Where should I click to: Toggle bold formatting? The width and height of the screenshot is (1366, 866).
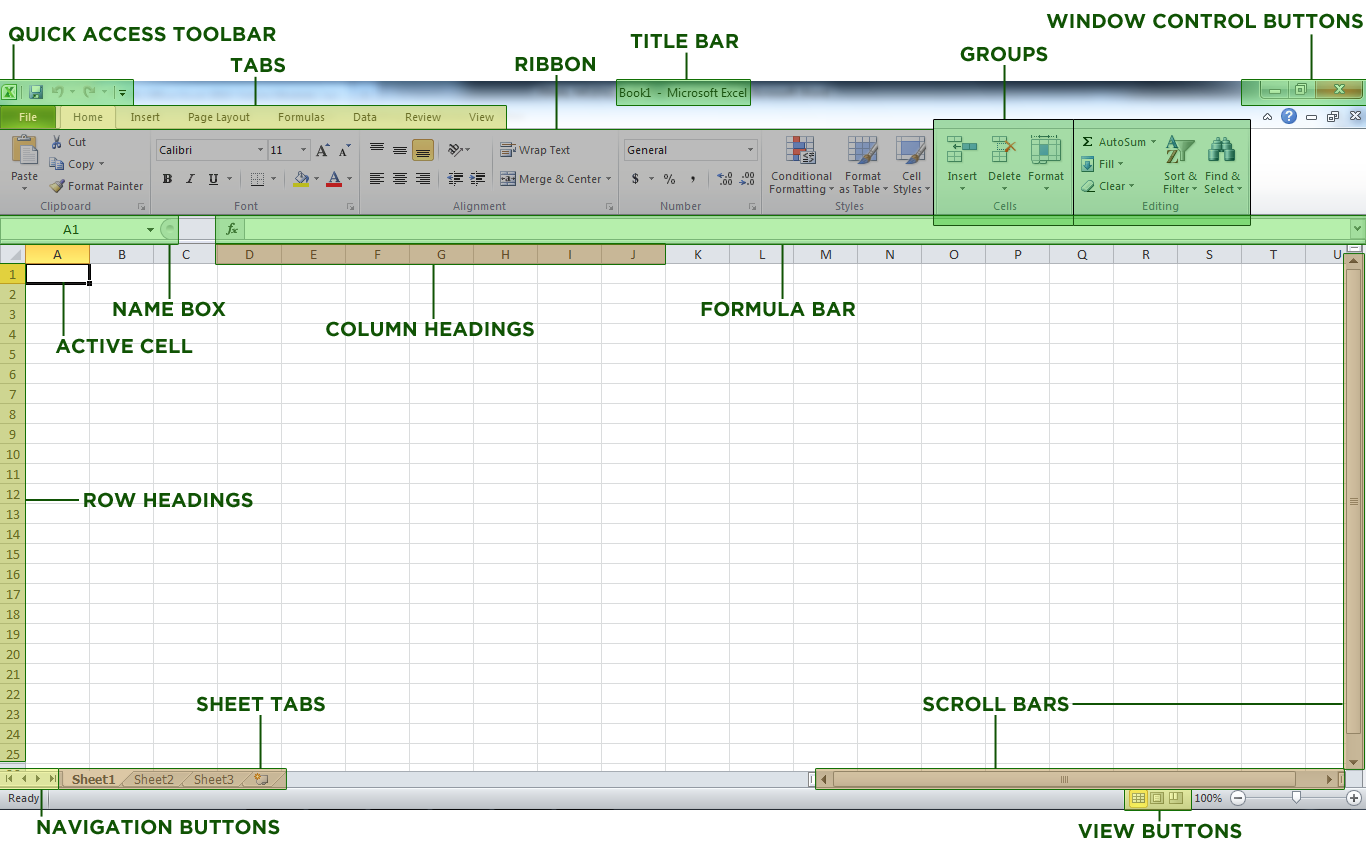pyautogui.click(x=167, y=179)
